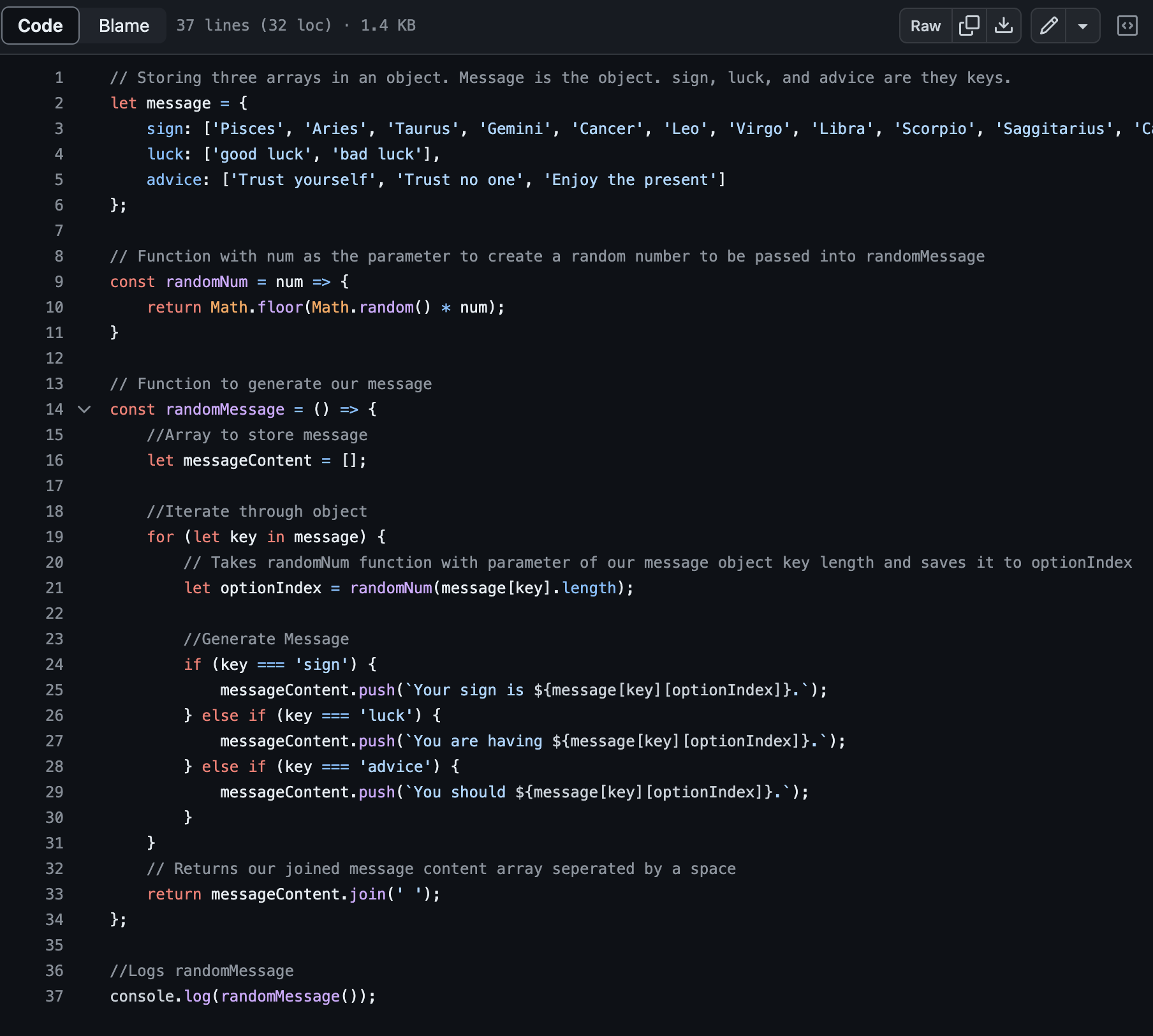The height and width of the screenshot is (1036, 1153).
Task: Select line number 9
Action: pos(59,282)
